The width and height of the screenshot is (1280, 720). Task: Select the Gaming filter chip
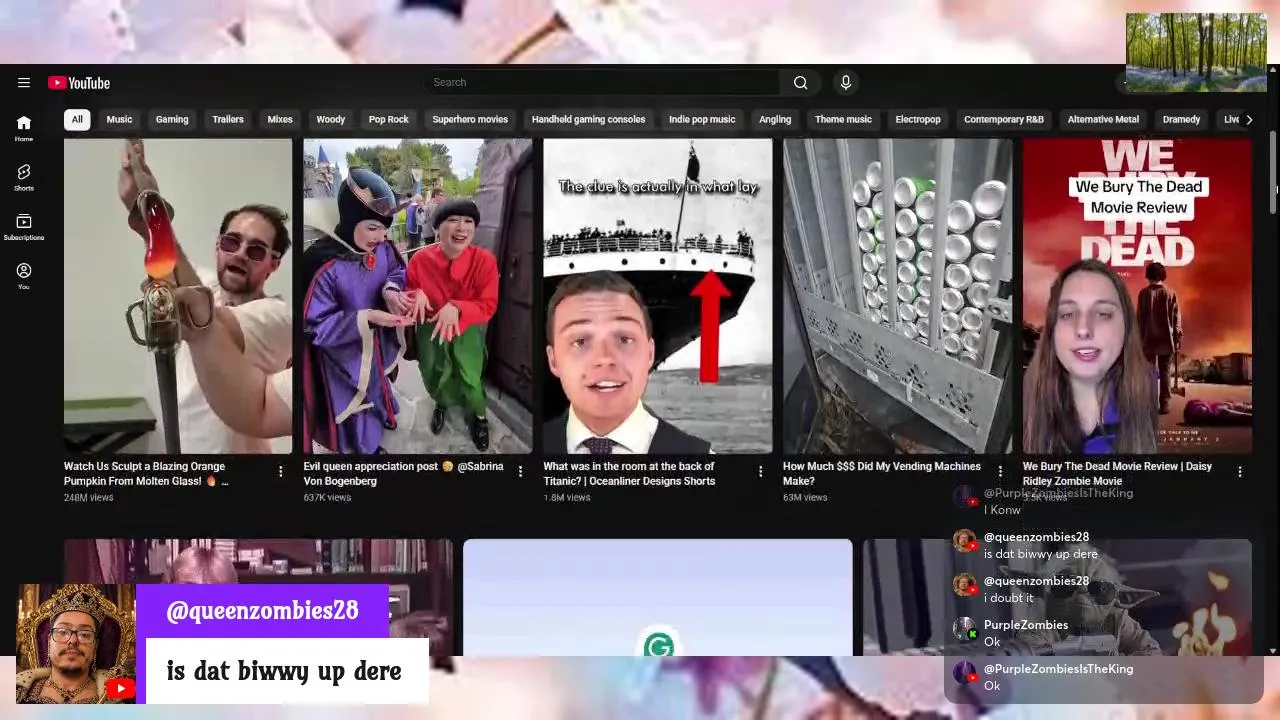pos(172,119)
